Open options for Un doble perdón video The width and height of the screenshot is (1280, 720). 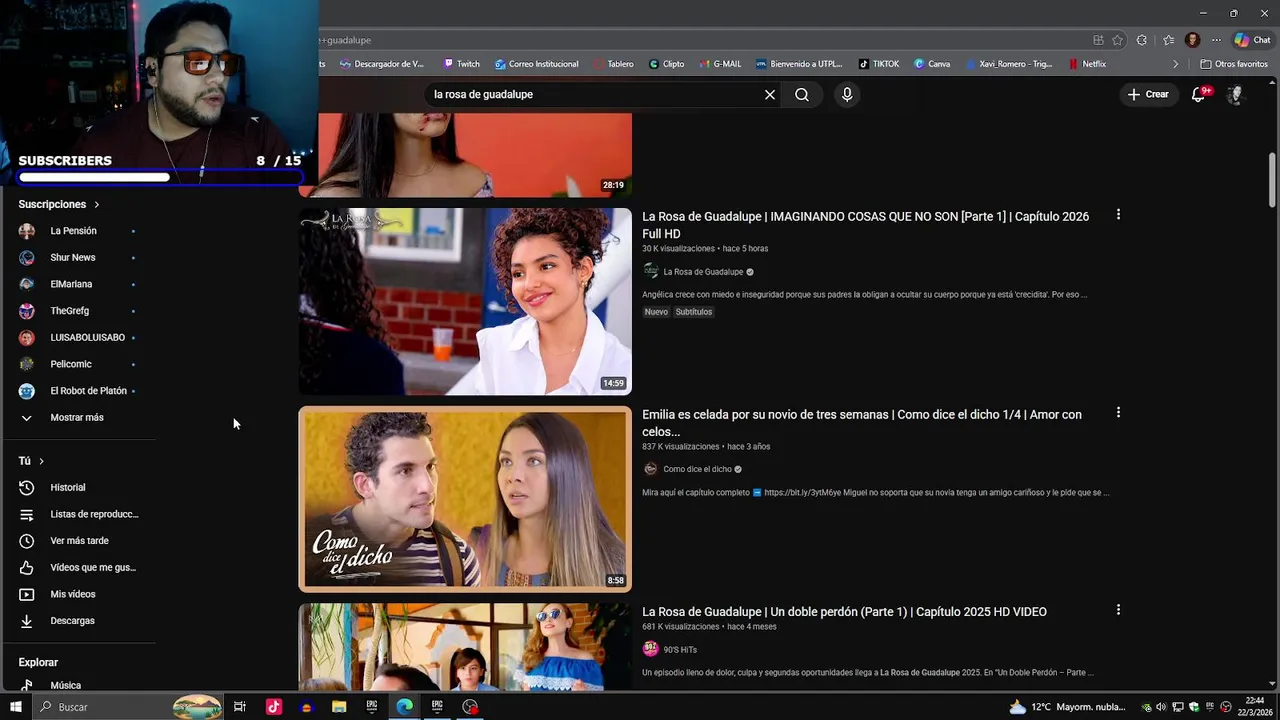point(1118,610)
